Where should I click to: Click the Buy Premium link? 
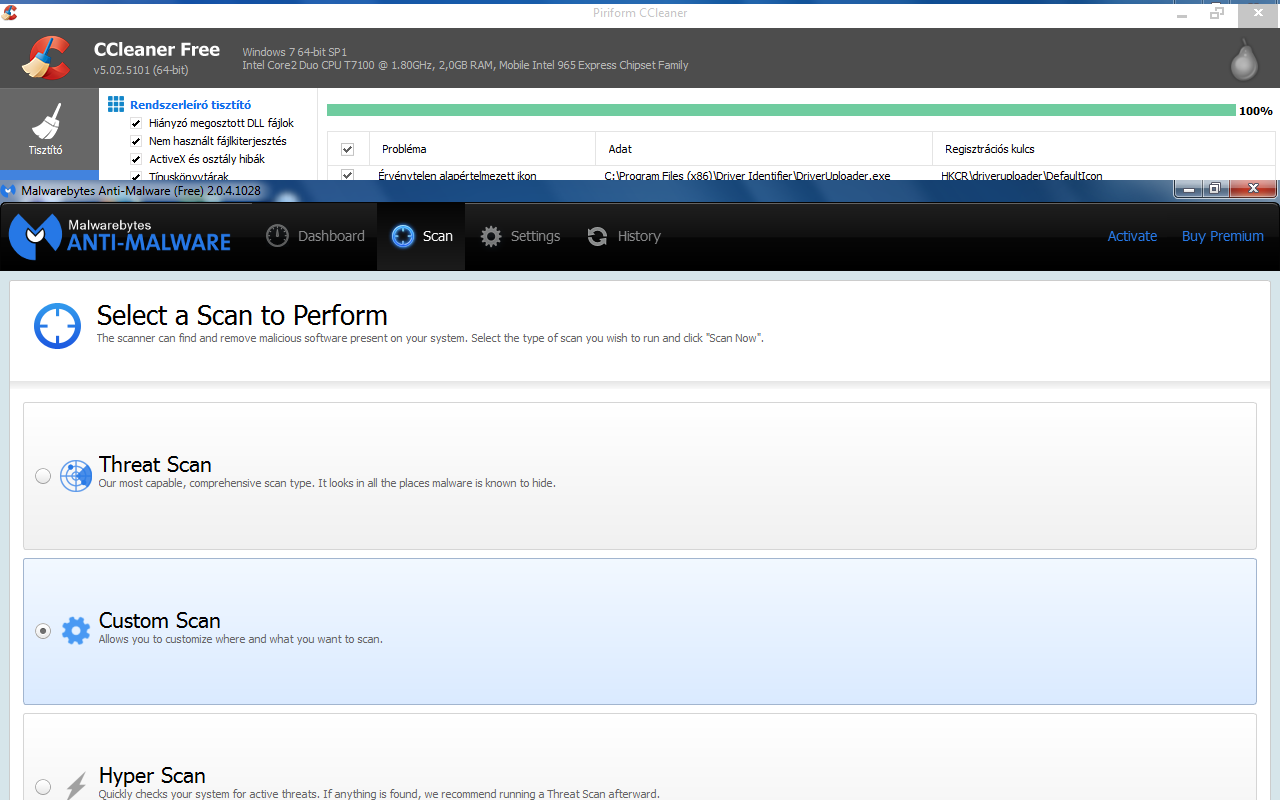(x=1222, y=236)
